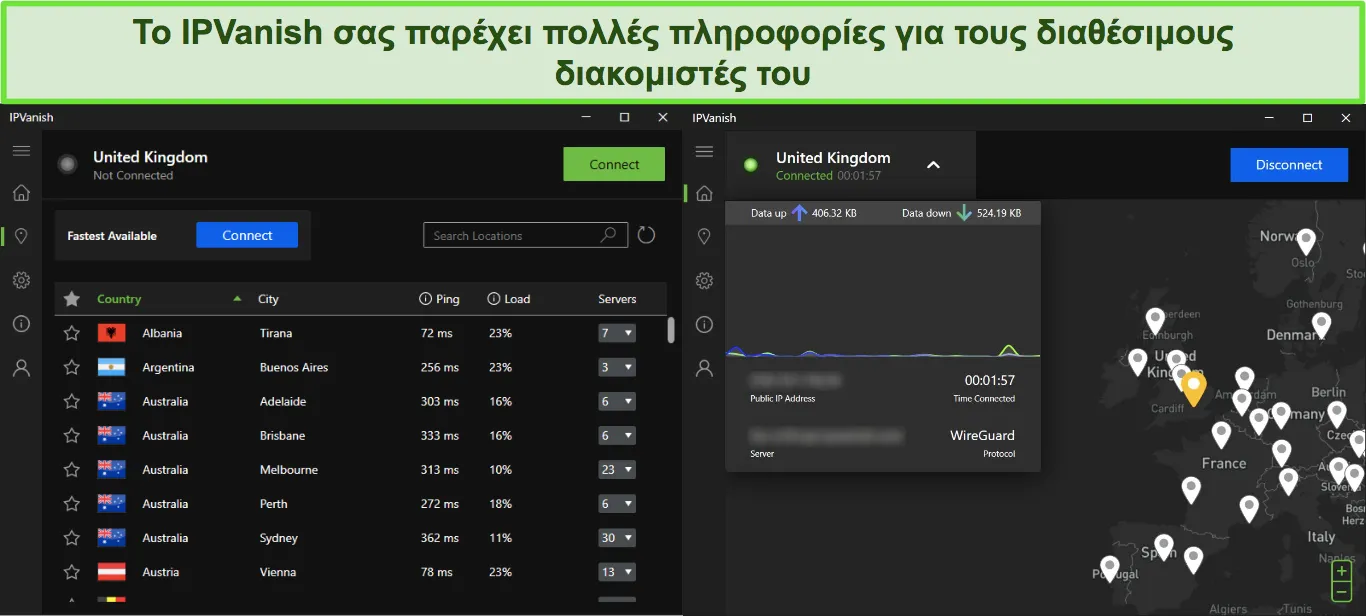Select map pin near Portugal

tap(1109, 569)
